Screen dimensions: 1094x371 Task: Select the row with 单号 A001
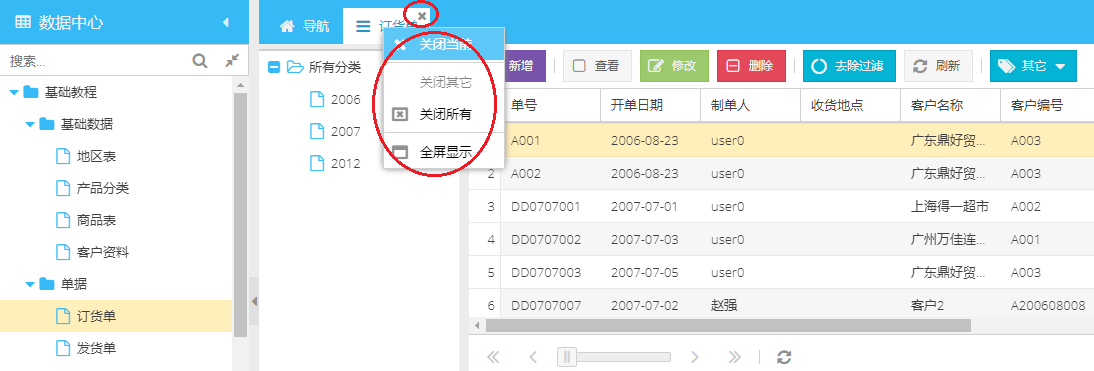click(781, 140)
